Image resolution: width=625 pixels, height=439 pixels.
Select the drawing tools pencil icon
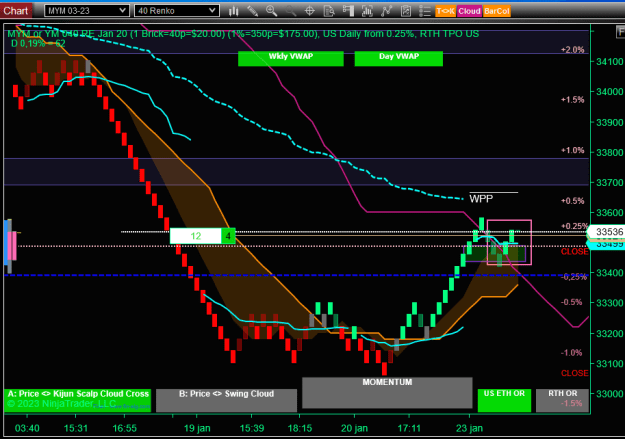click(x=253, y=11)
